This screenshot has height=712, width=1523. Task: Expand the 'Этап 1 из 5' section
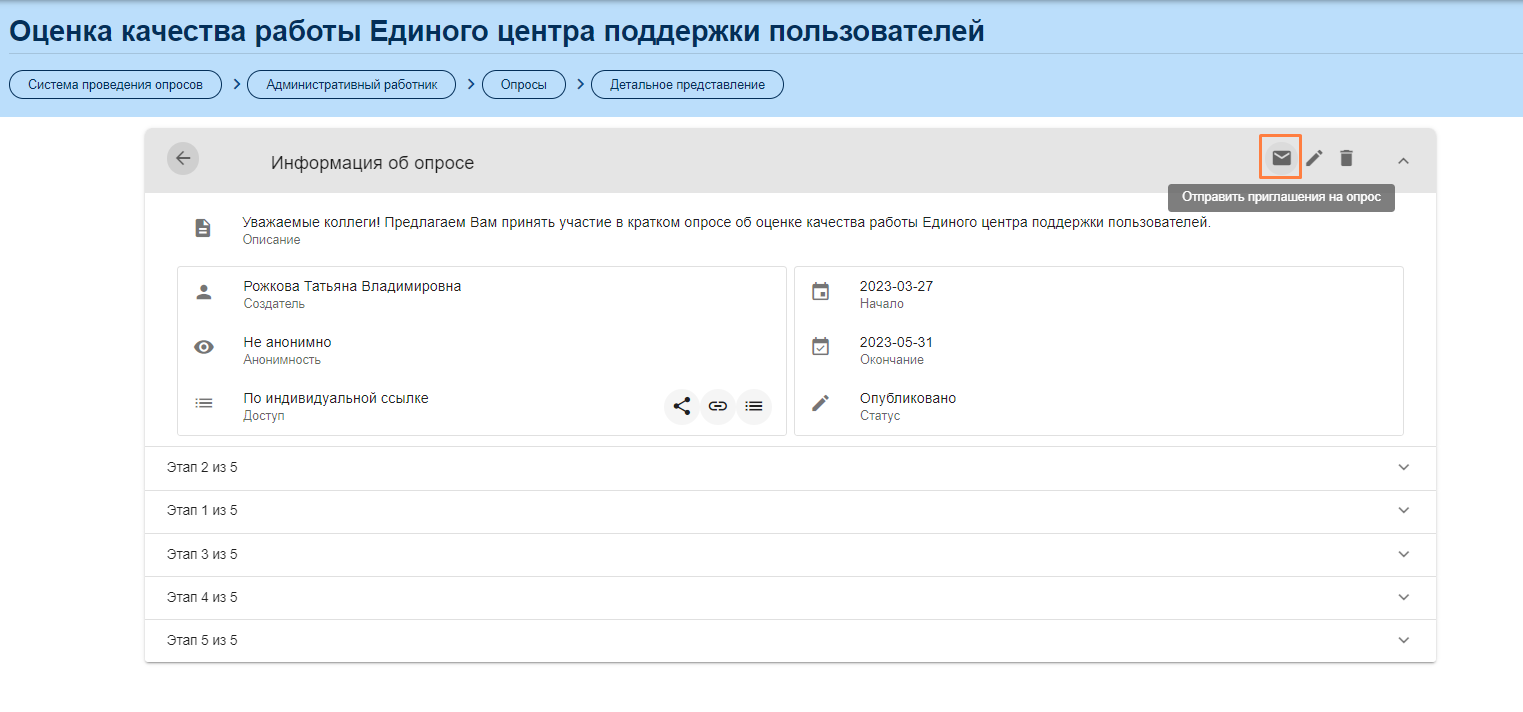[1403, 510]
